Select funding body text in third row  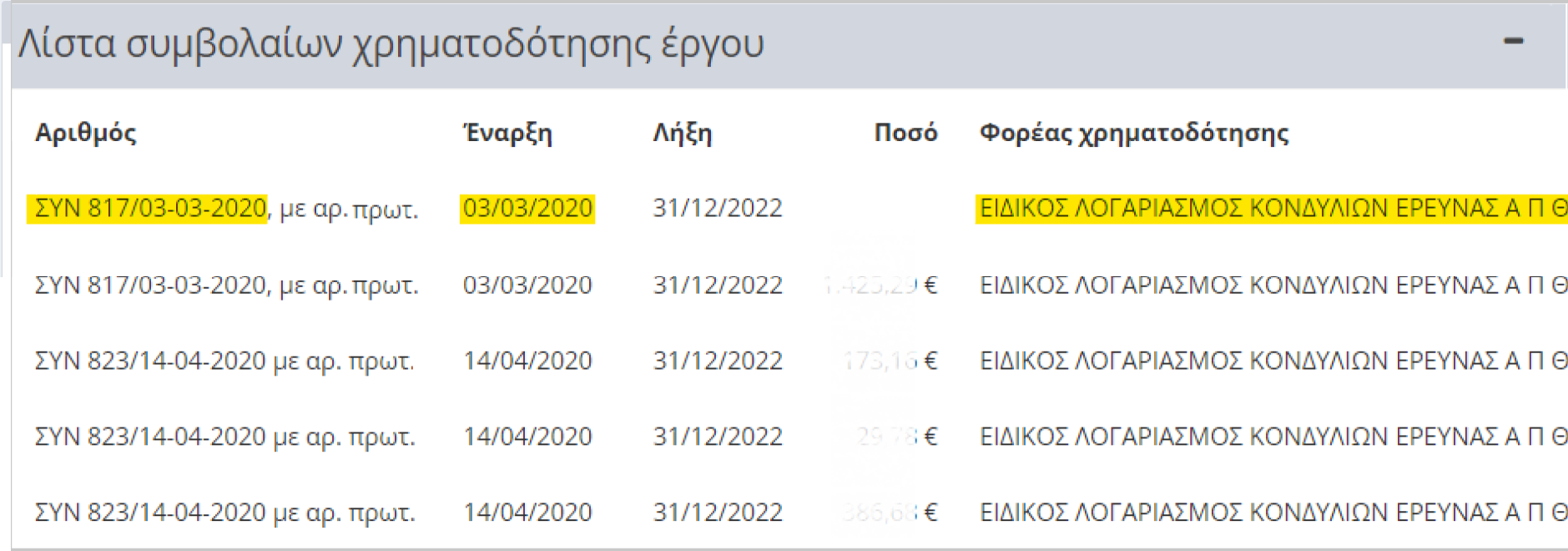coord(1268,359)
